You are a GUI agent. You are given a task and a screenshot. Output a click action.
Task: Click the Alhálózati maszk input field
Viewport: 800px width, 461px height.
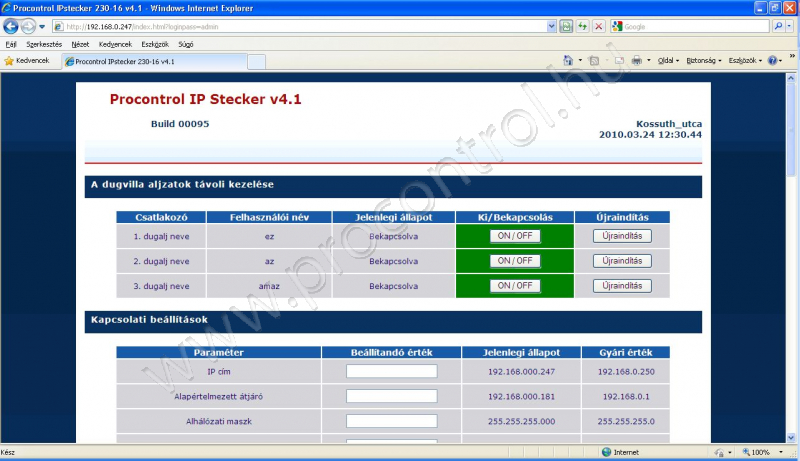point(391,421)
